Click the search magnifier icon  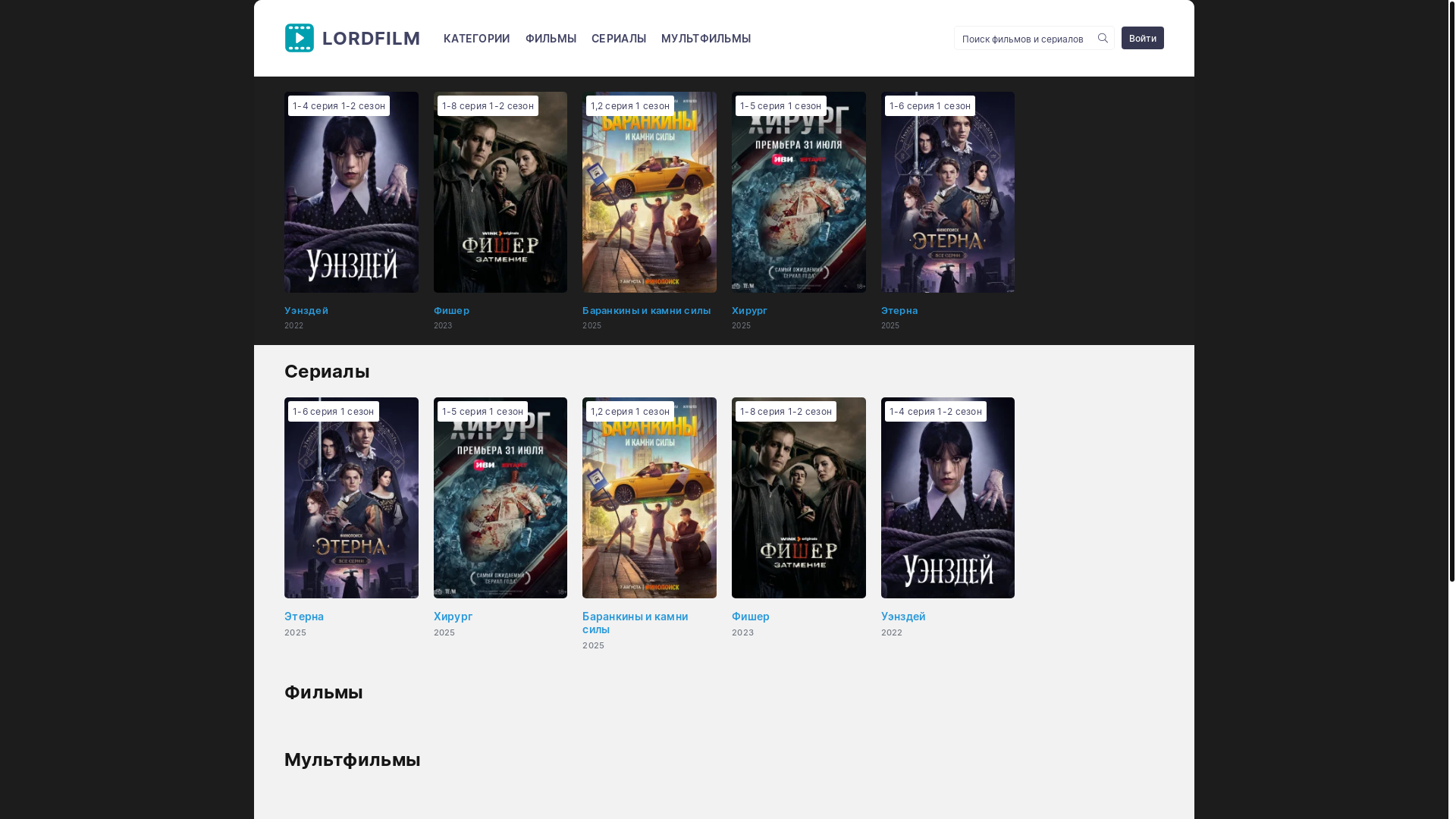pyautogui.click(x=1103, y=38)
